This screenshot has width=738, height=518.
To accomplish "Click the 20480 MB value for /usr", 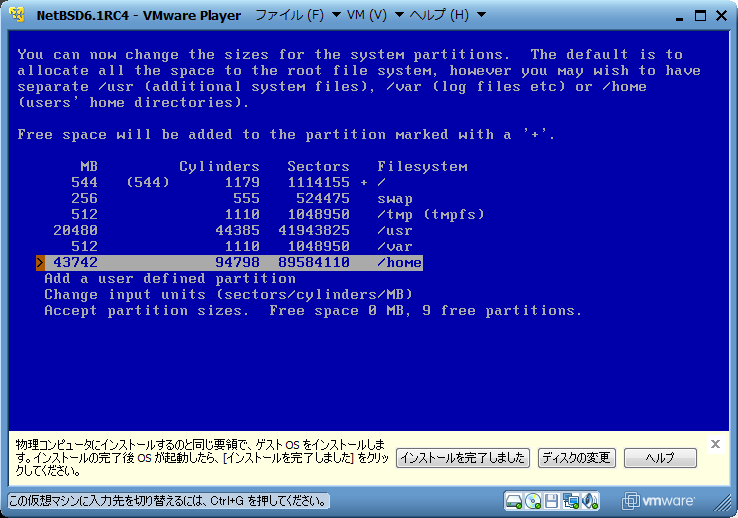I will (x=75, y=231).
